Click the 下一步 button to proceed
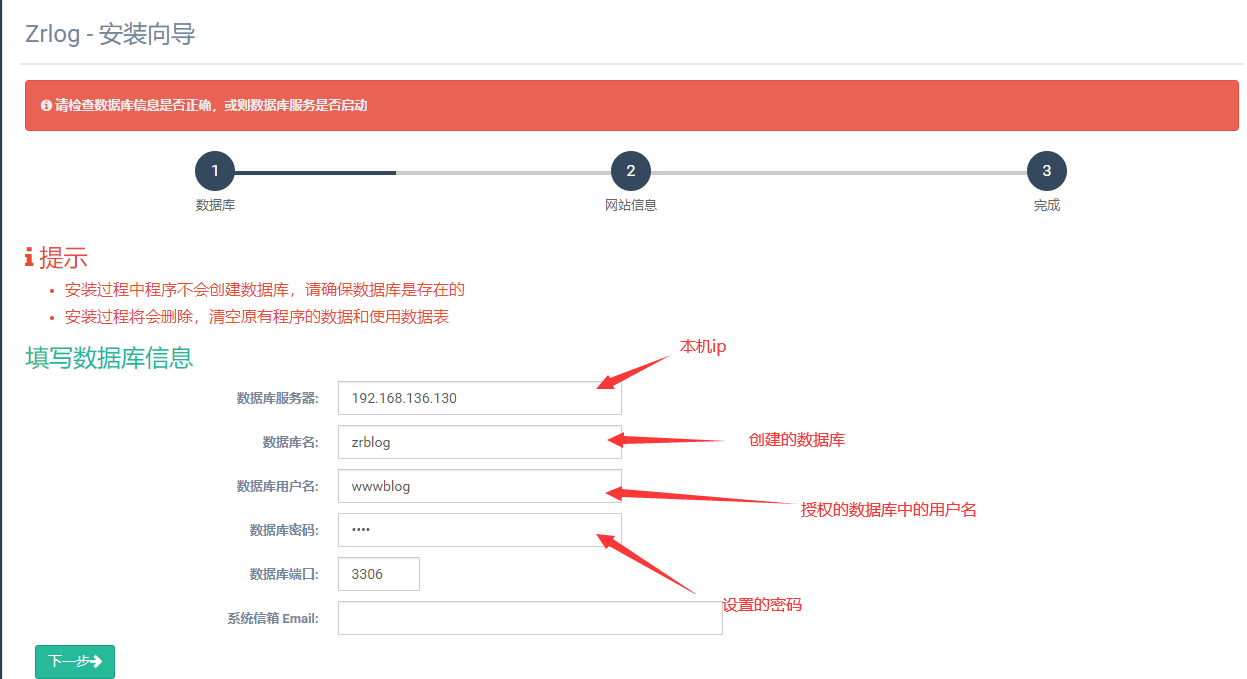 (x=74, y=661)
